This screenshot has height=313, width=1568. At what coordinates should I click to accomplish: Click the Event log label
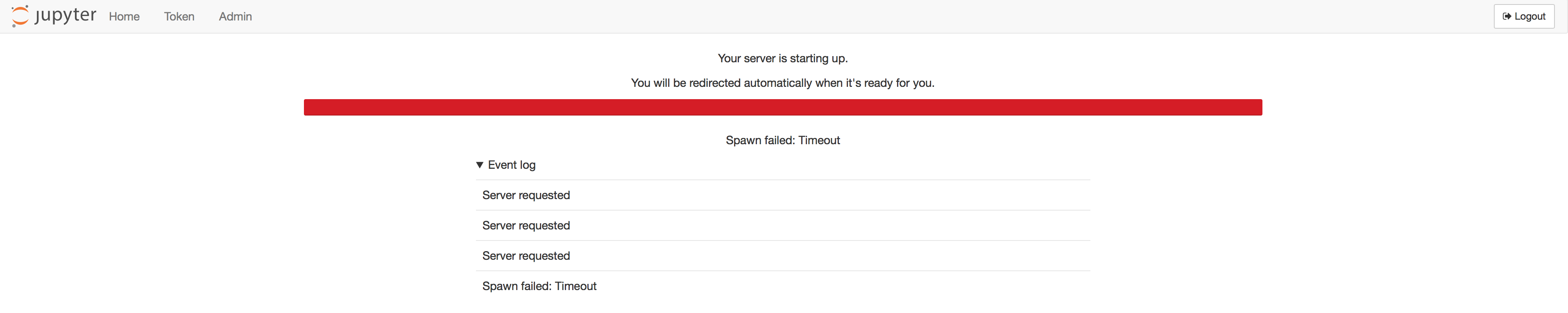pos(511,165)
